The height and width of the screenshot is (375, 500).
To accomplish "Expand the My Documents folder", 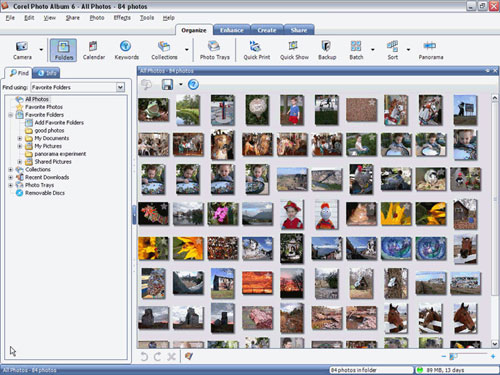I will (x=20, y=138).
